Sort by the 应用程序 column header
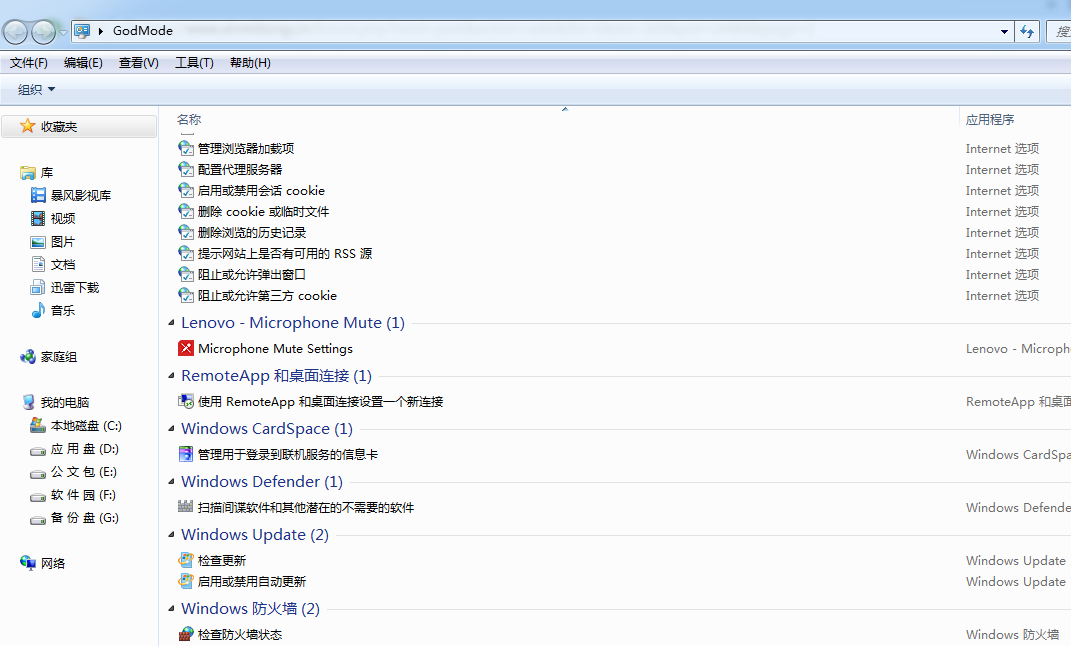1071x646 pixels. 990,120
